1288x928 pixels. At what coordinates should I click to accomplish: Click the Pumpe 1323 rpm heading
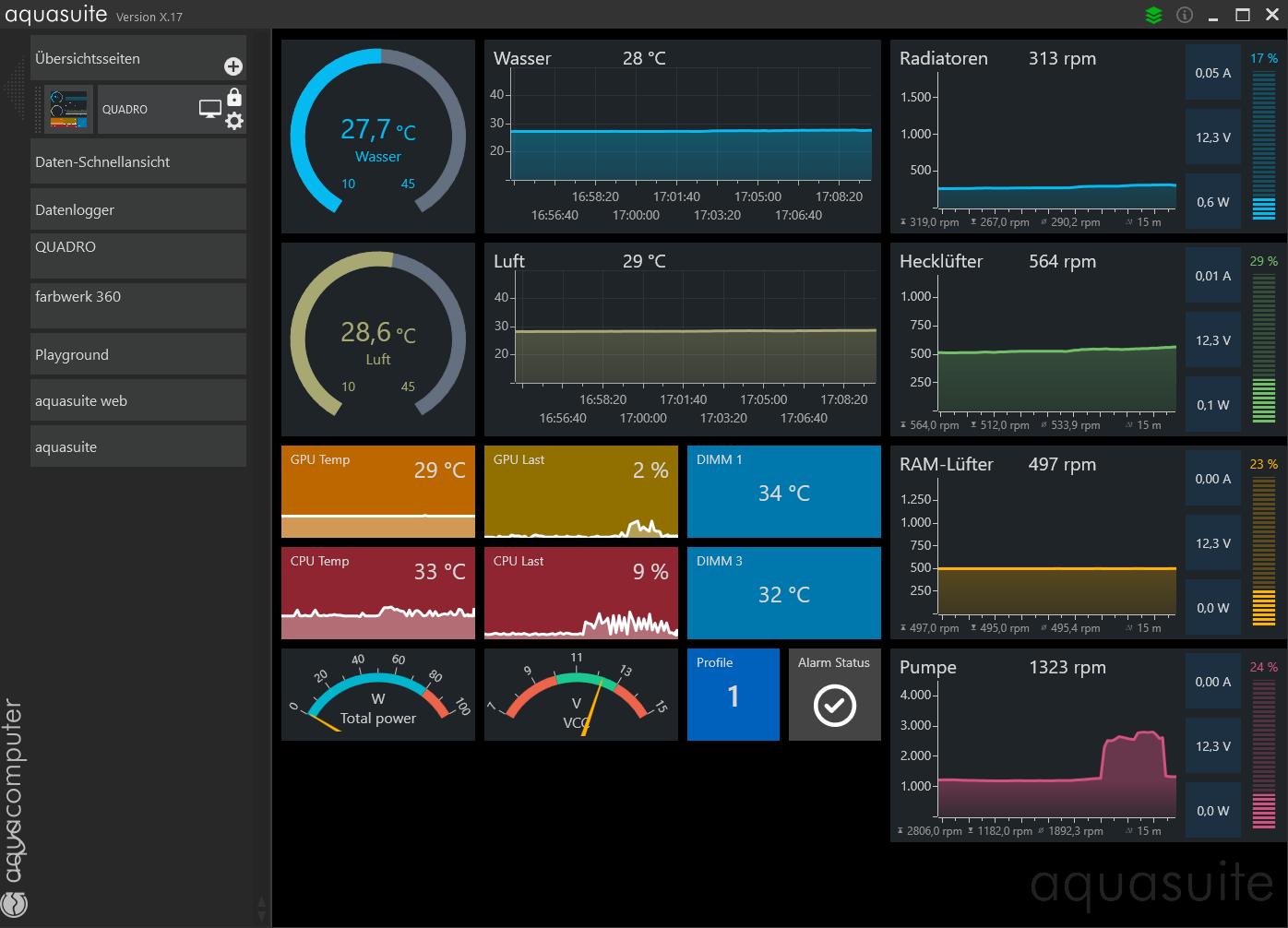[x=1003, y=667]
